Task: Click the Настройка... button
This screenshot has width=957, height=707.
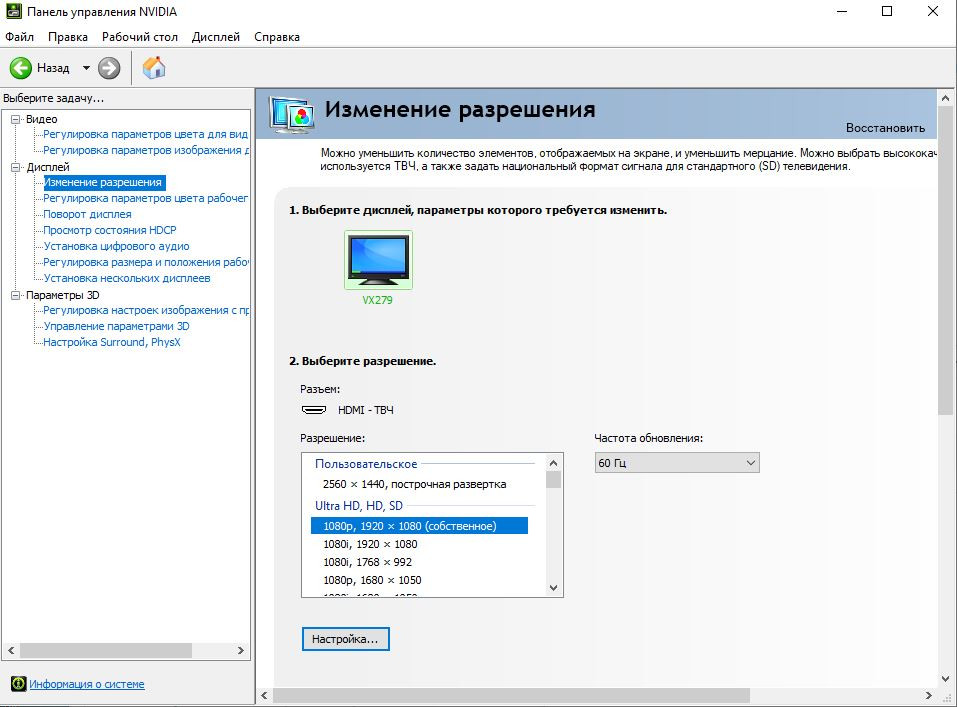Action: click(345, 639)
